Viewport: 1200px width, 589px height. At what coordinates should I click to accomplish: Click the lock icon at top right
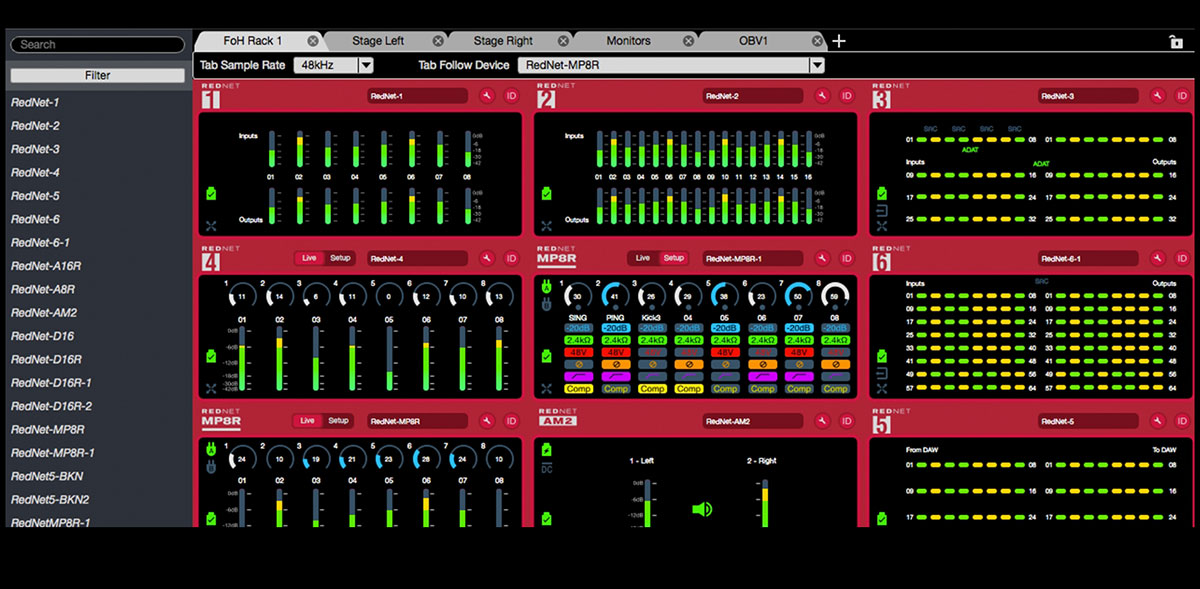pos(1176,42)
